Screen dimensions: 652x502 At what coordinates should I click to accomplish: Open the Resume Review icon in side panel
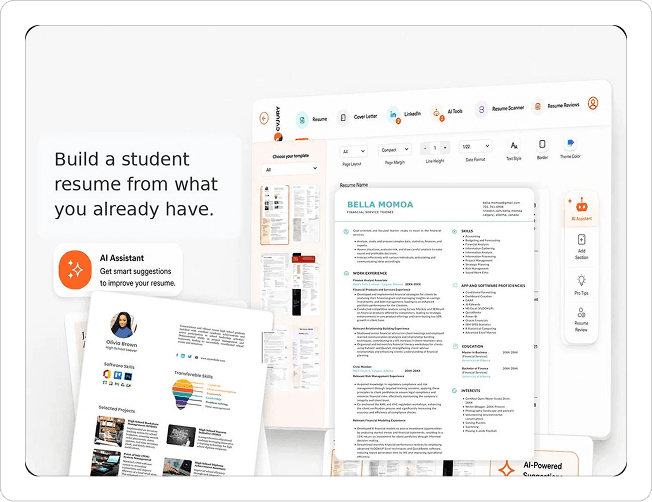pos(581,312)
